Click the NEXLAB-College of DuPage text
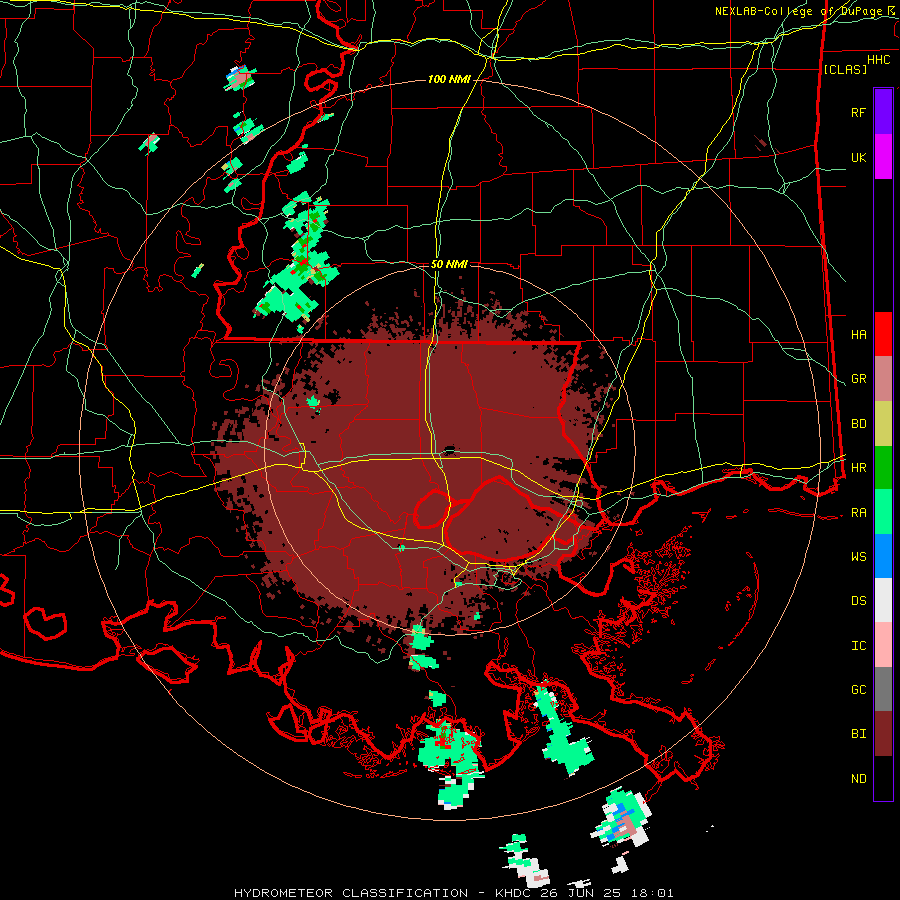The width and height of the screenshot is (900, 900). 800,11
